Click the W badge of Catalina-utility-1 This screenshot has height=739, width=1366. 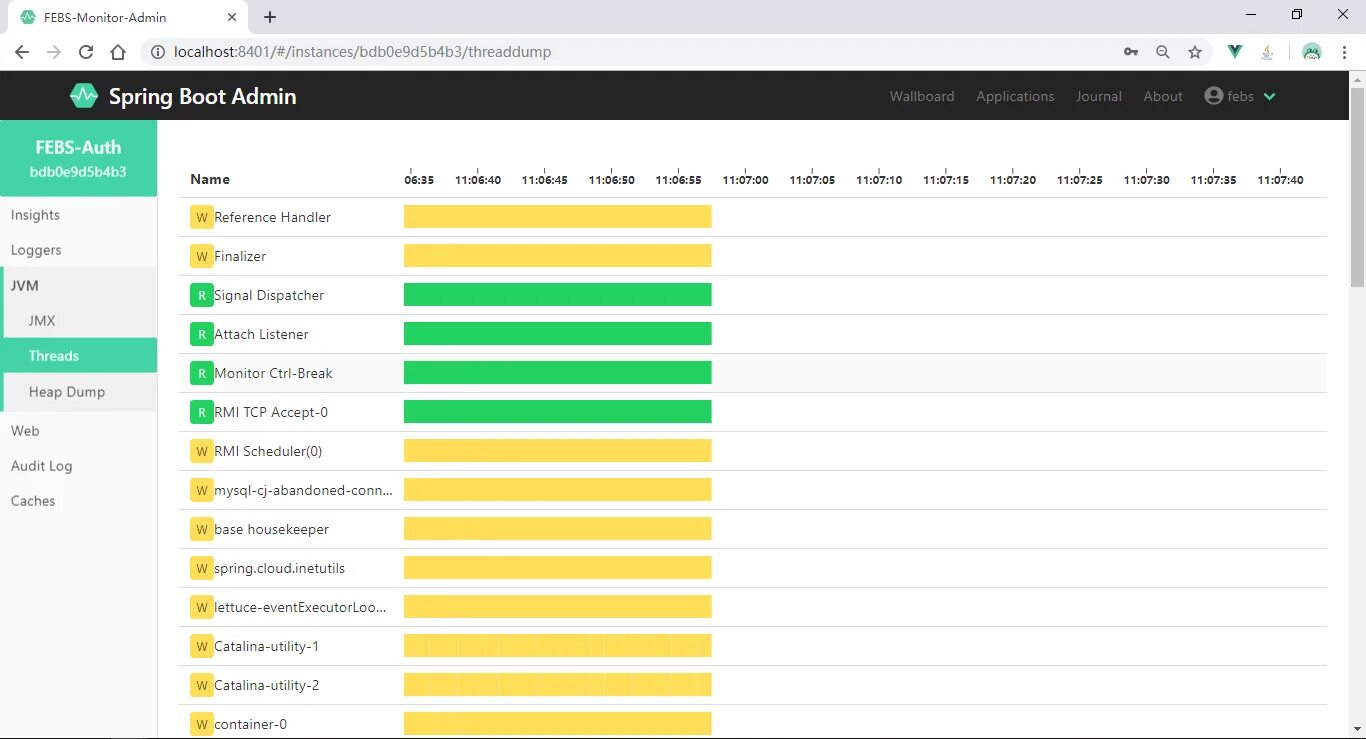[x=202, y=646]
